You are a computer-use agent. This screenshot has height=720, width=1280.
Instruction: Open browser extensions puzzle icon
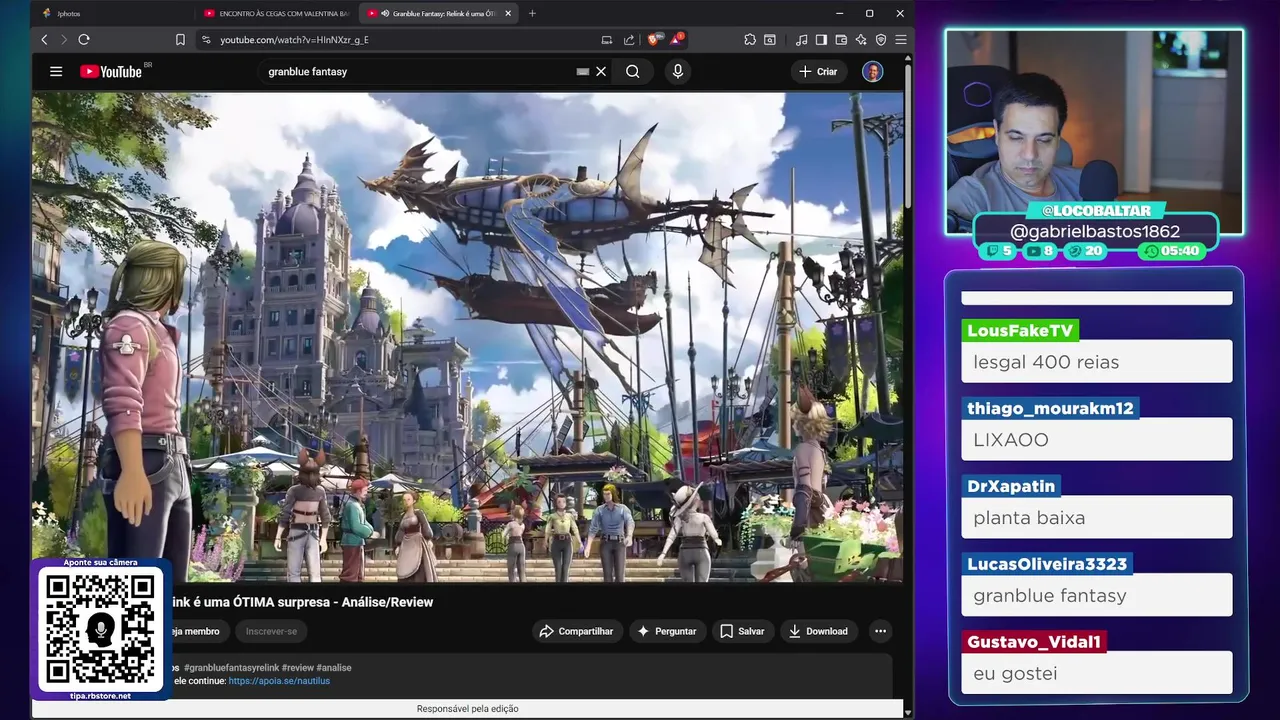pyautogui.click(x=750, y=40)
